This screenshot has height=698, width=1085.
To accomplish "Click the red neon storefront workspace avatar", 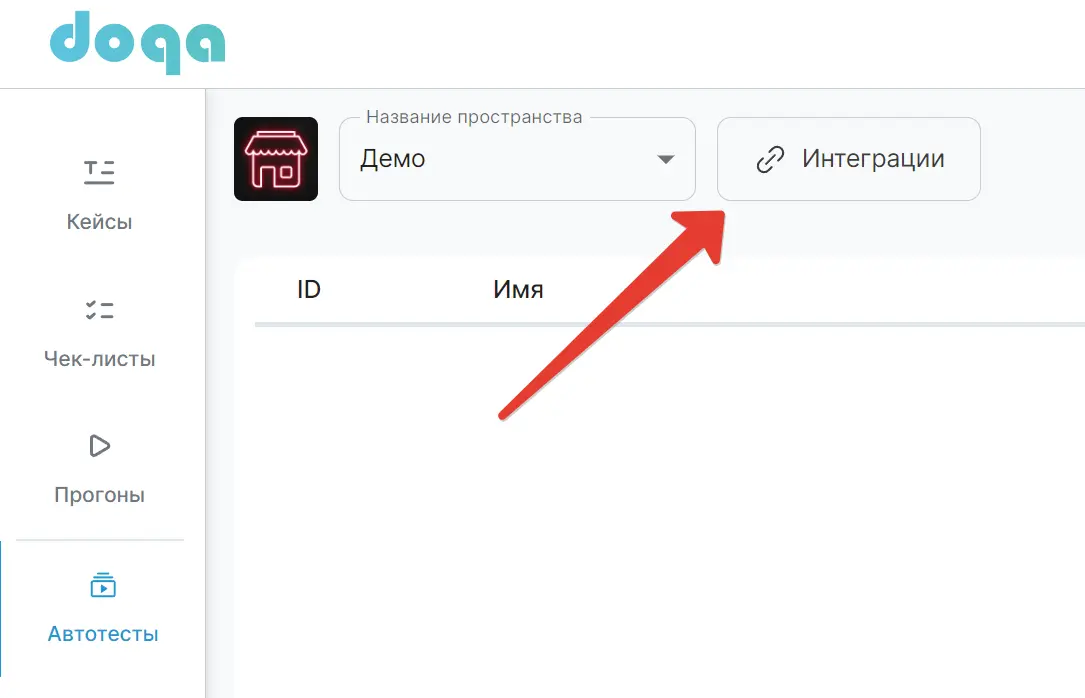I will 276,159.
